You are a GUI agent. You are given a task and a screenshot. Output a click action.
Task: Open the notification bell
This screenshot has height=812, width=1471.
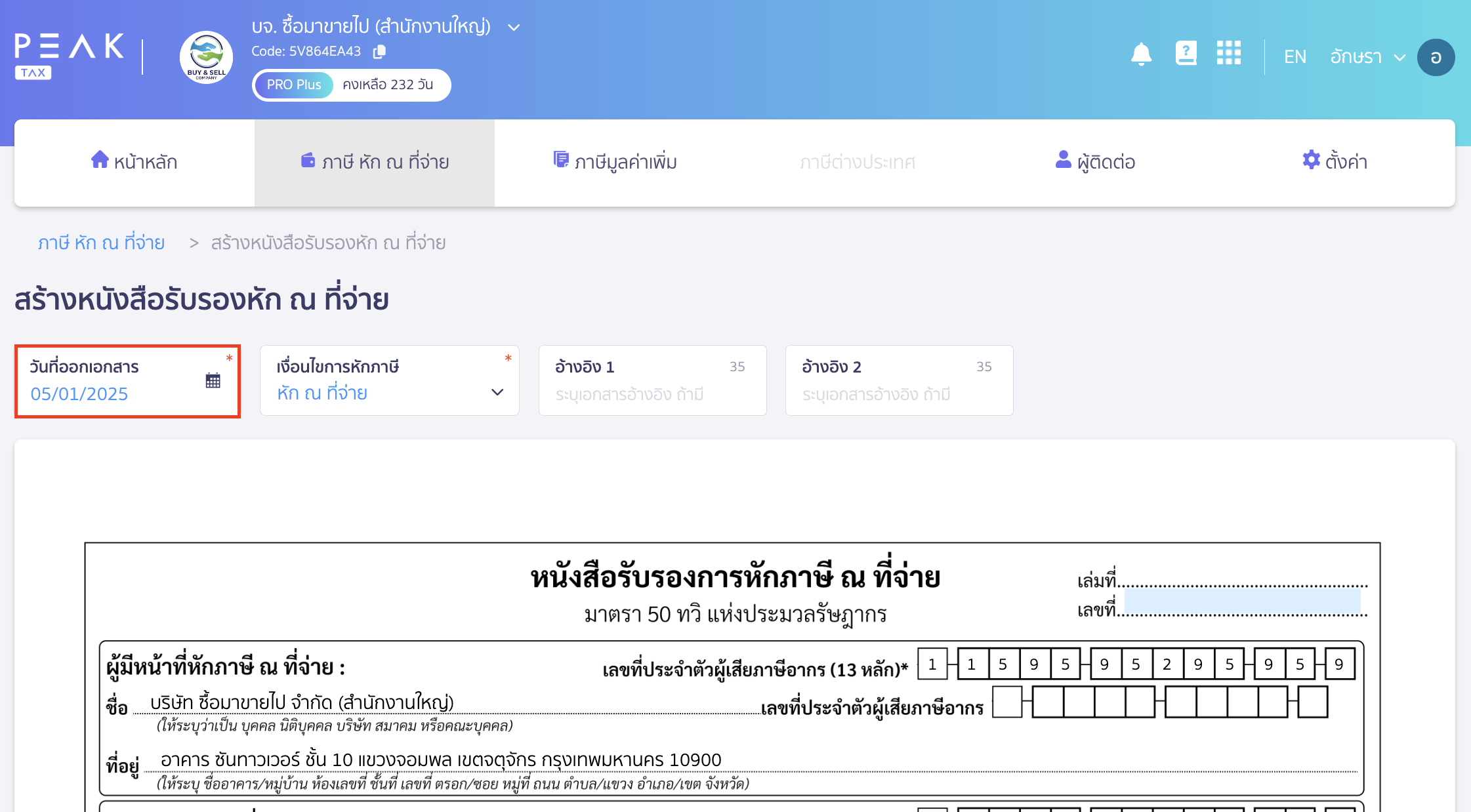point(1141,55)
